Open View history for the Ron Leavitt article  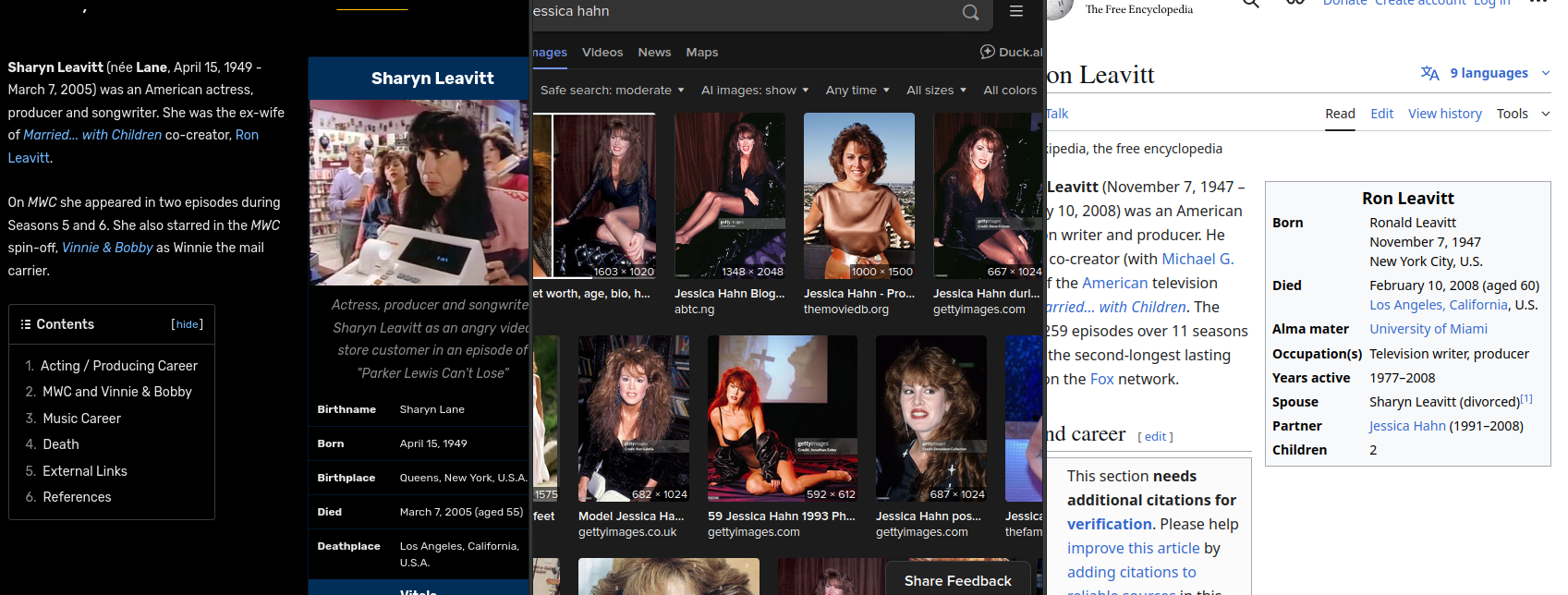[x=1445, y=114]
